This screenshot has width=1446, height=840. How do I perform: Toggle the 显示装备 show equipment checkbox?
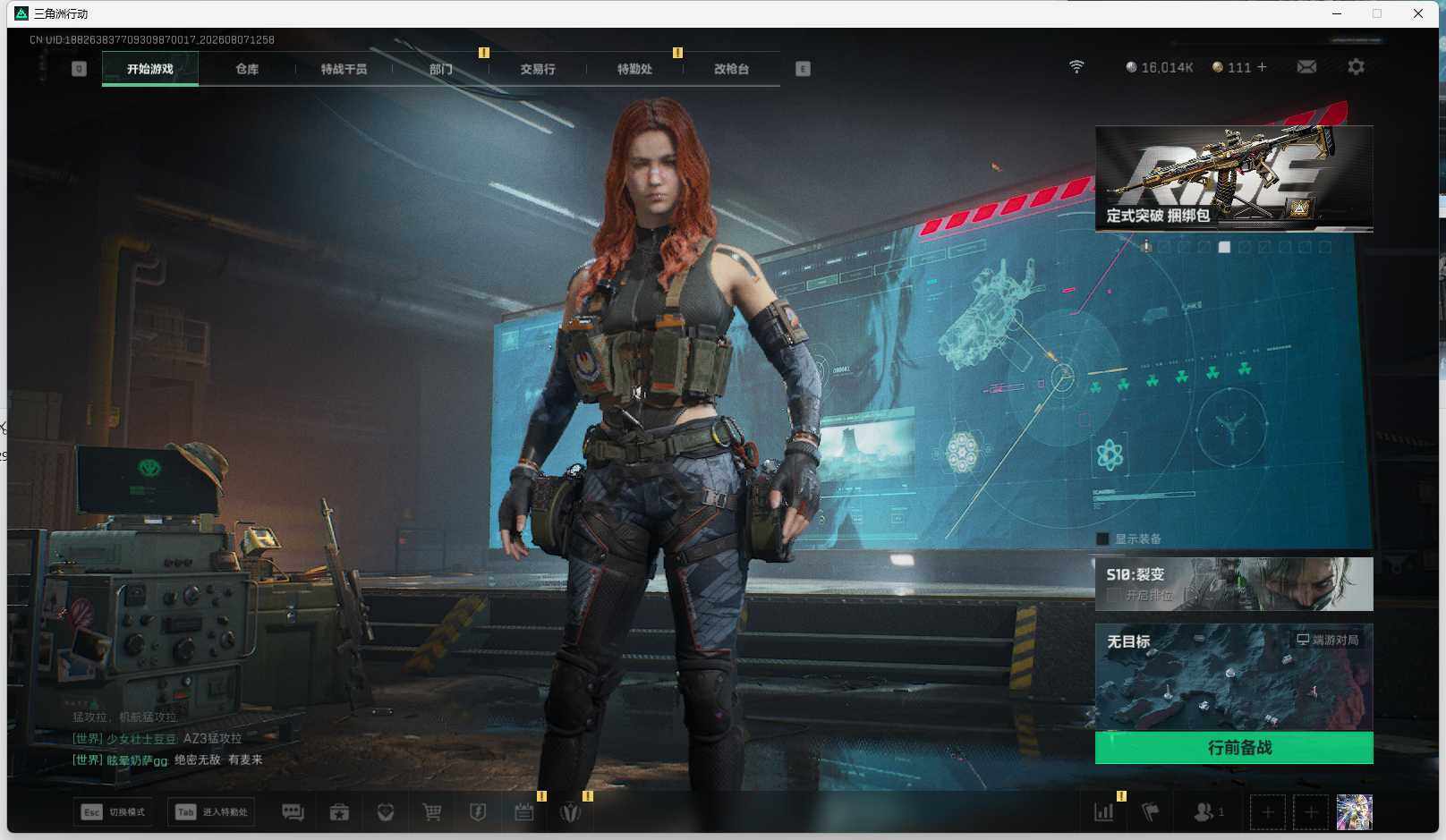[x=1102, y=539]
